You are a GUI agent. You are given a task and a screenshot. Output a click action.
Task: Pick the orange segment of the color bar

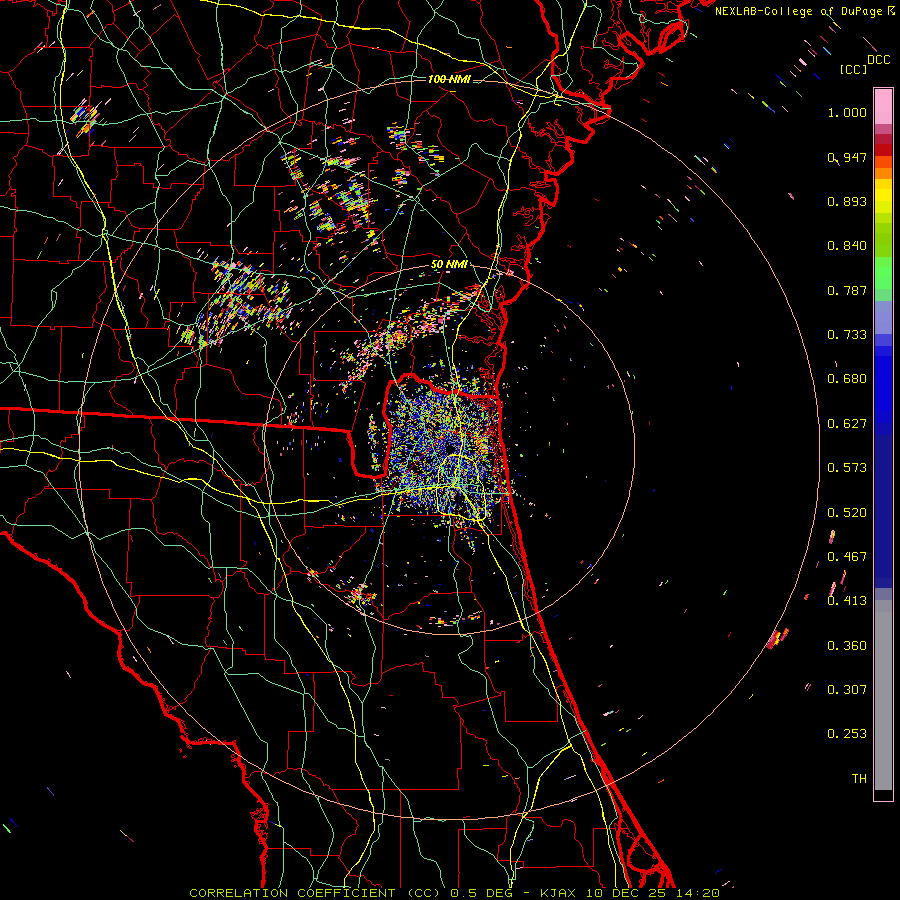point(883,173)
